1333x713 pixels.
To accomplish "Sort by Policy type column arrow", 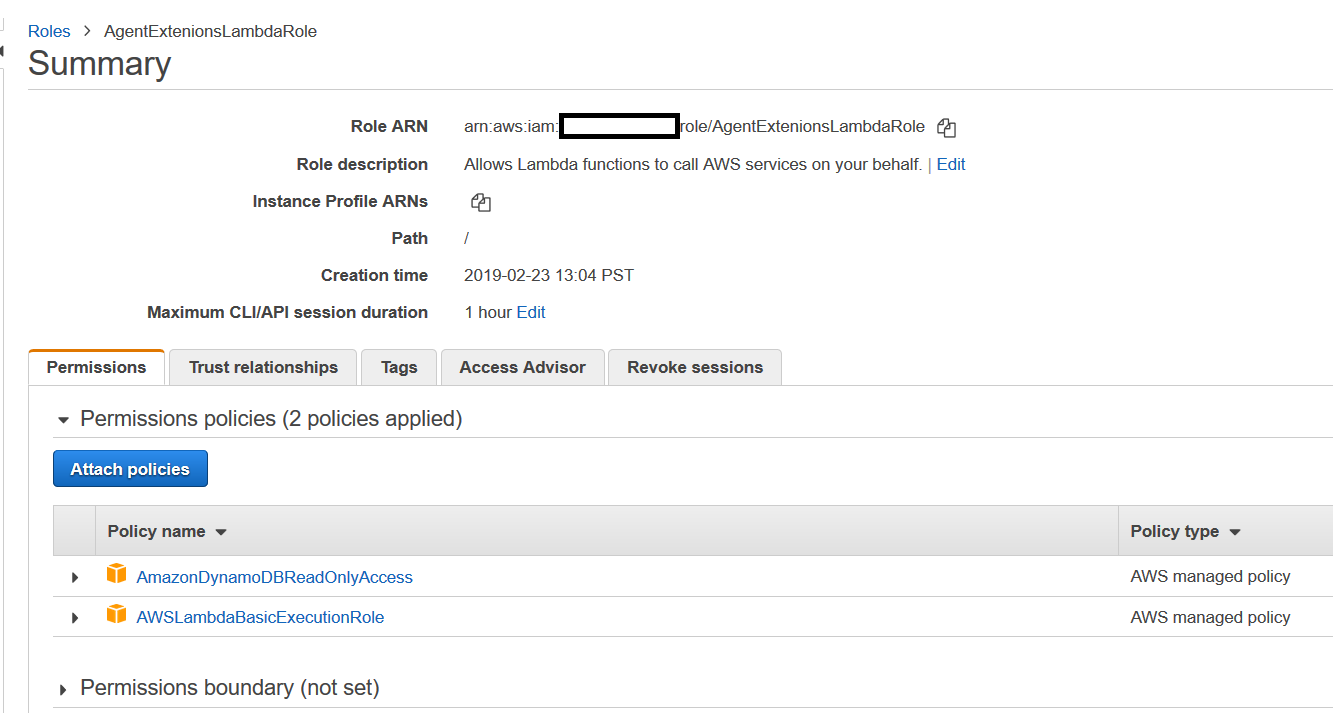I will [1235, 532].
